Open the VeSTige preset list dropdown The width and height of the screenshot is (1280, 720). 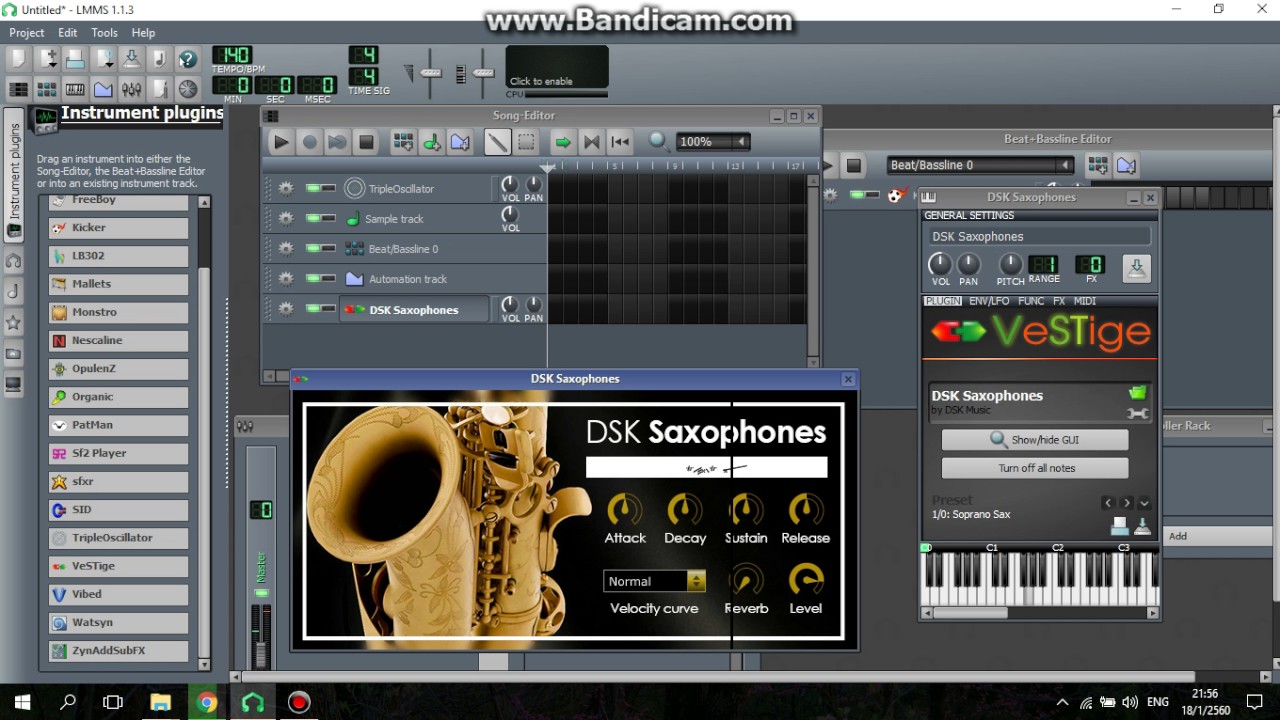[1145, 503]
